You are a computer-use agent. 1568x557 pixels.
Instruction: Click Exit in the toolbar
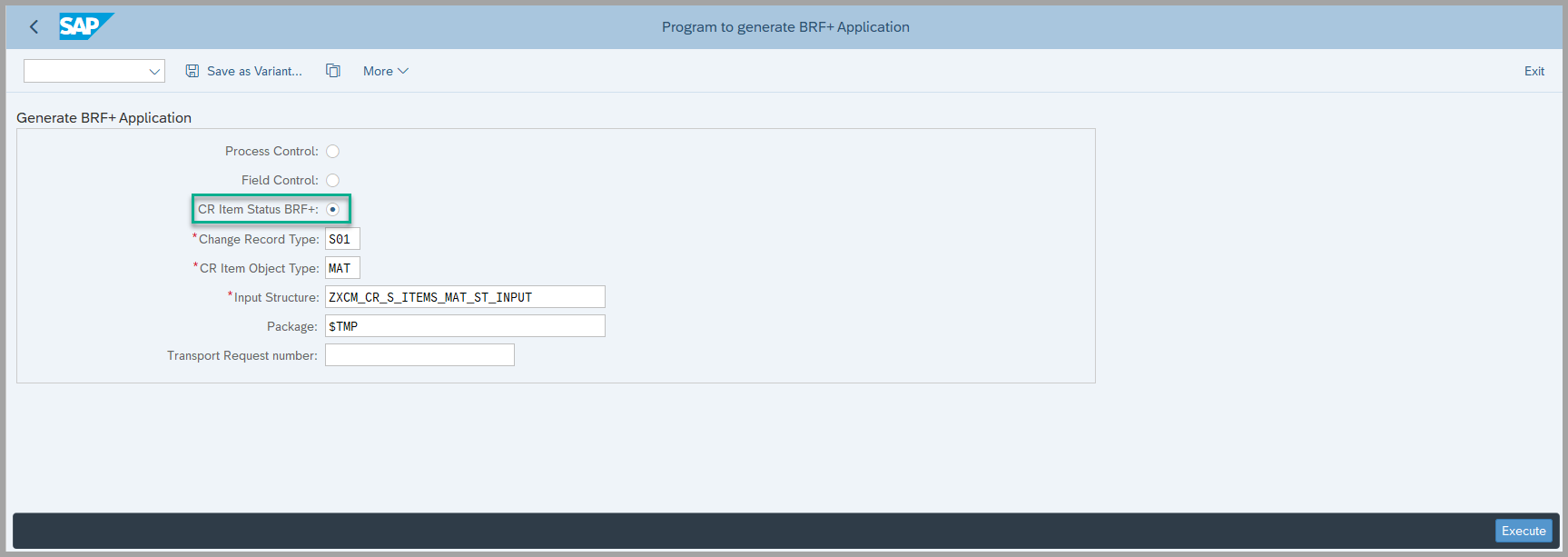tap(1533, 71)
